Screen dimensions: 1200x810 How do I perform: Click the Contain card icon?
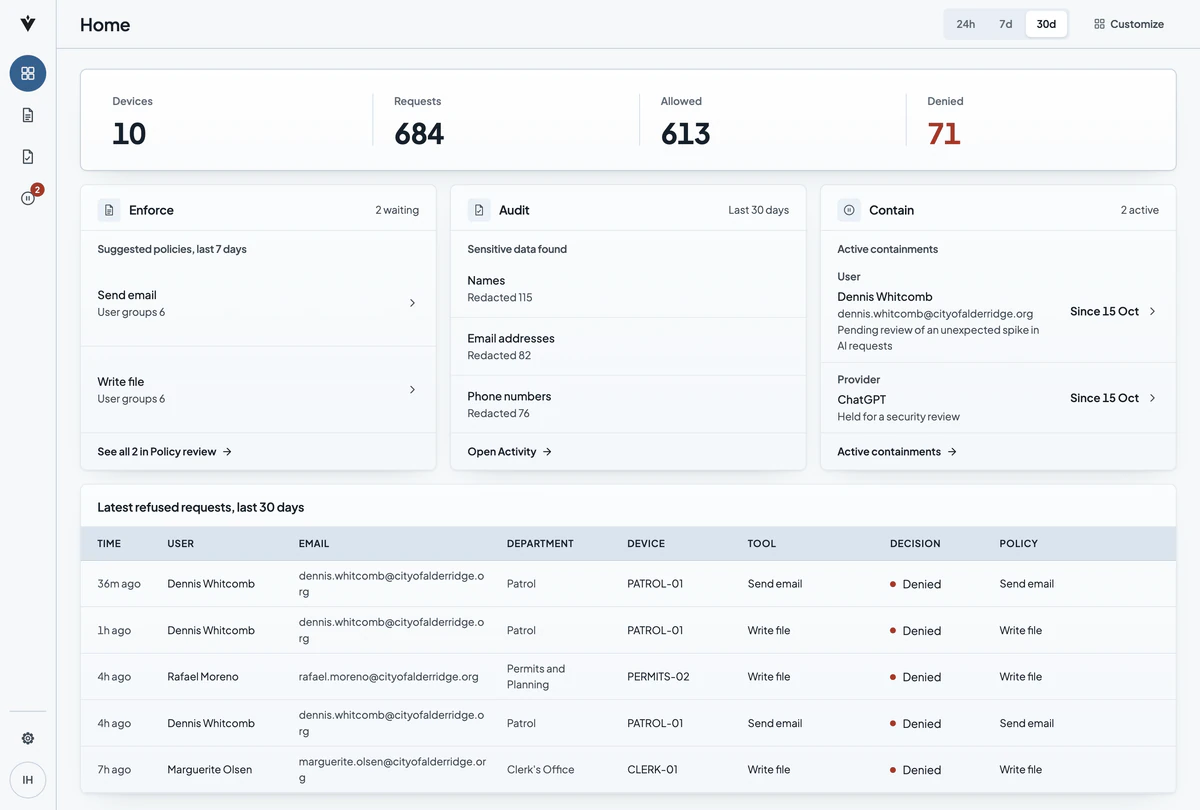849,210
